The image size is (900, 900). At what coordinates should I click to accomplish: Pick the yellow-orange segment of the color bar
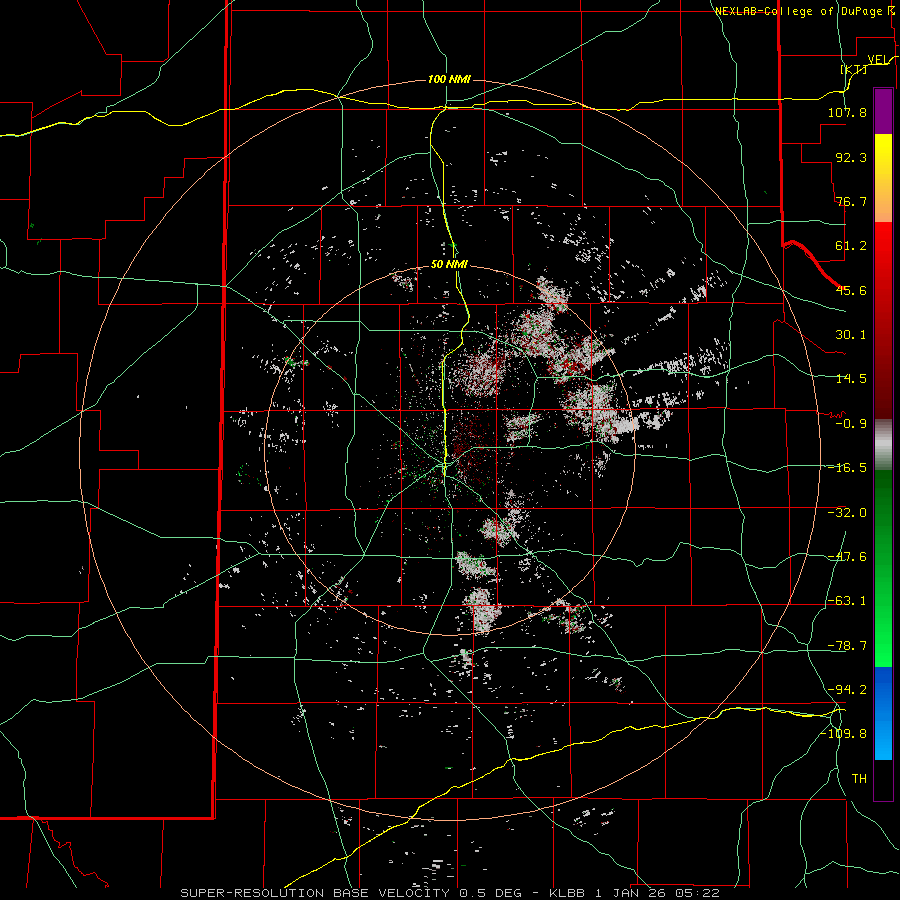tap(883, 178)
